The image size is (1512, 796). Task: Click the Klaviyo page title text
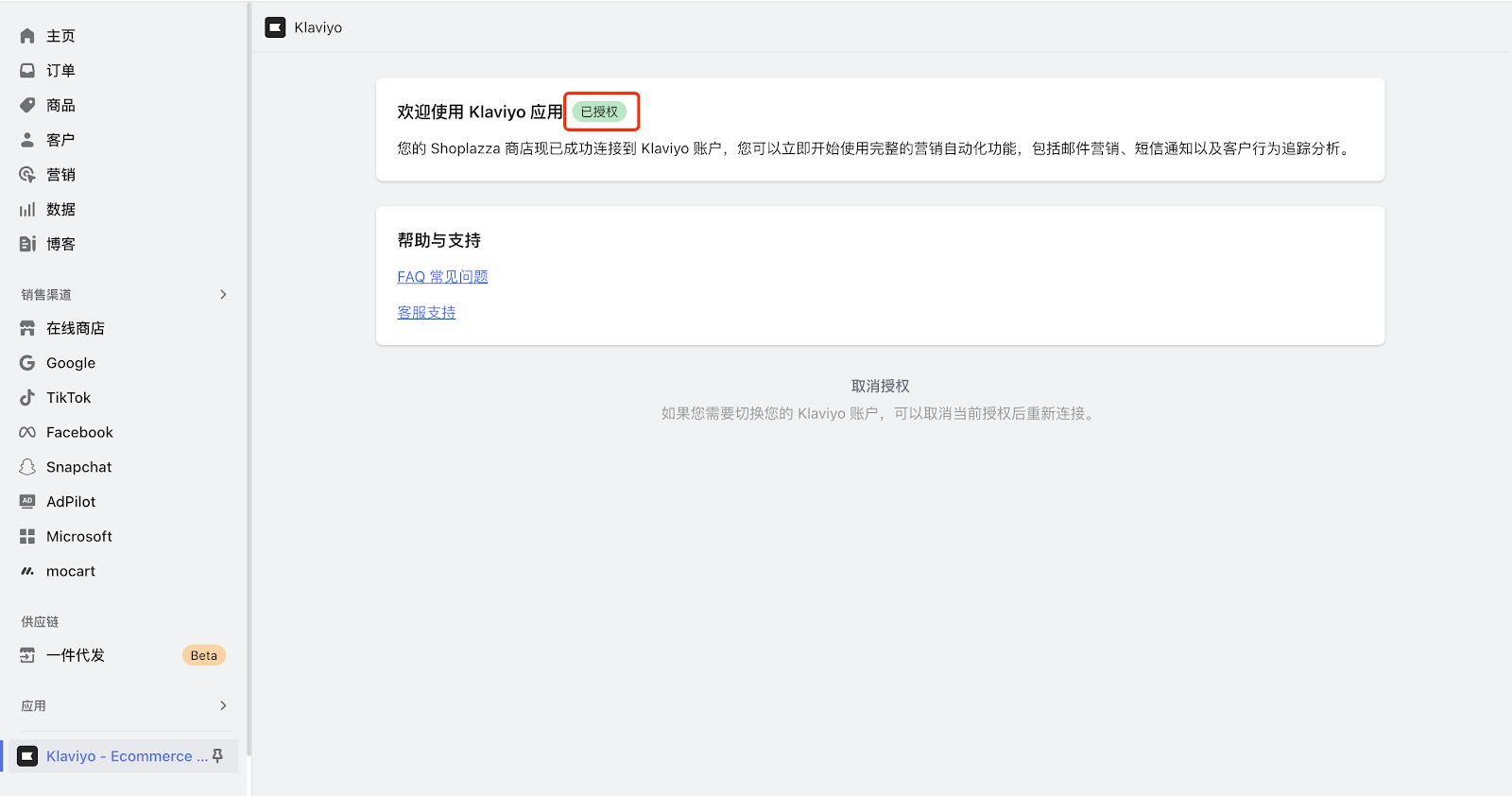[318, 27]
